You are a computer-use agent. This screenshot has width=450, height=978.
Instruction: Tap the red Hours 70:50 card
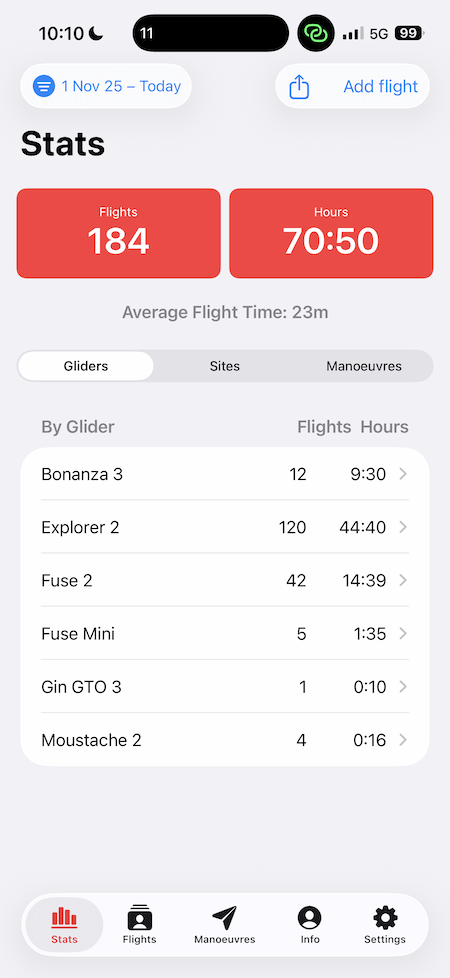click(x=331, y=233)
